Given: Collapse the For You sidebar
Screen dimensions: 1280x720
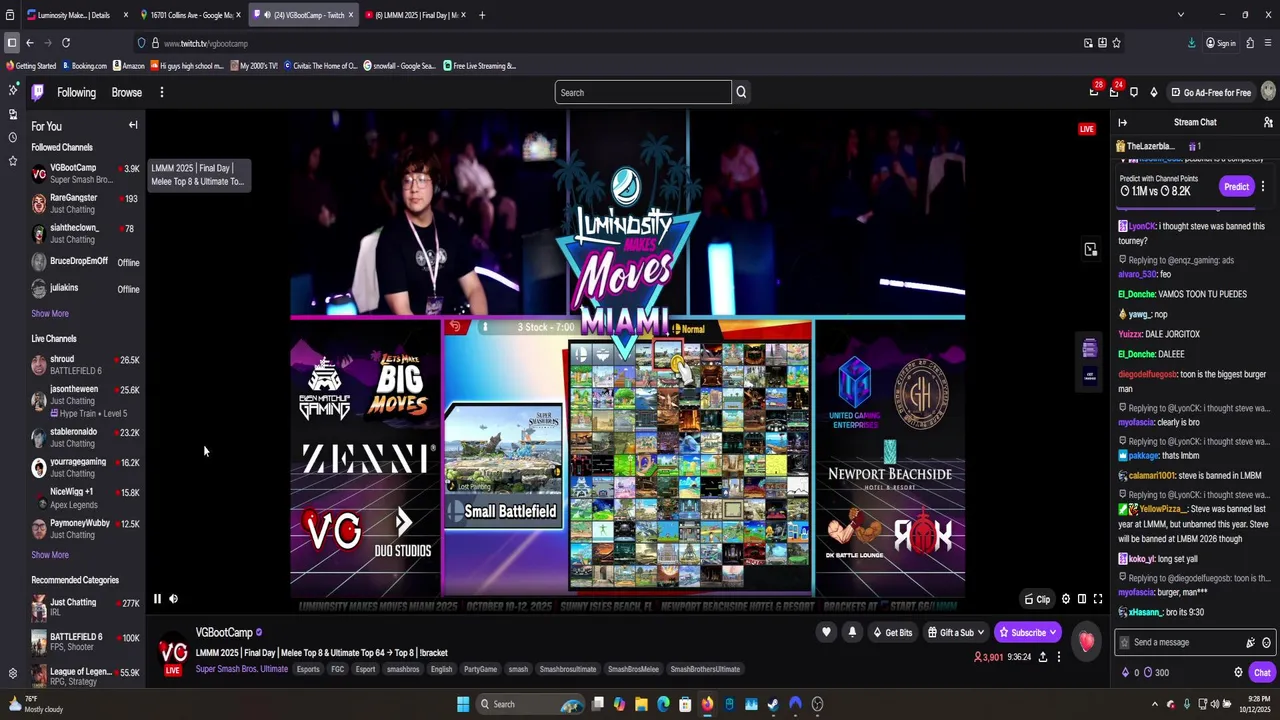Looking at the screenshot, I should (x=133, y=125).
